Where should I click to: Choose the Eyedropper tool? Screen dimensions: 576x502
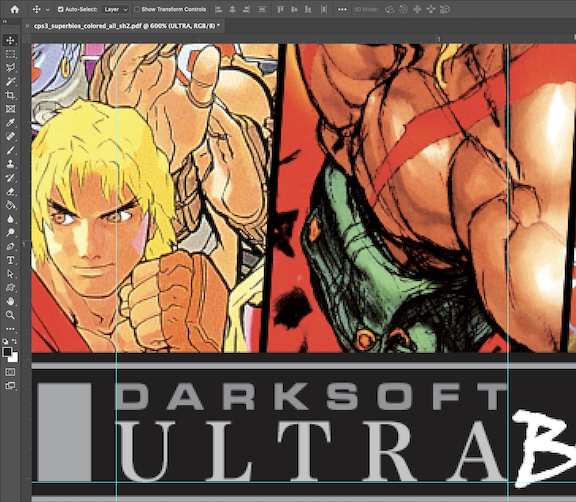(10, 123)
